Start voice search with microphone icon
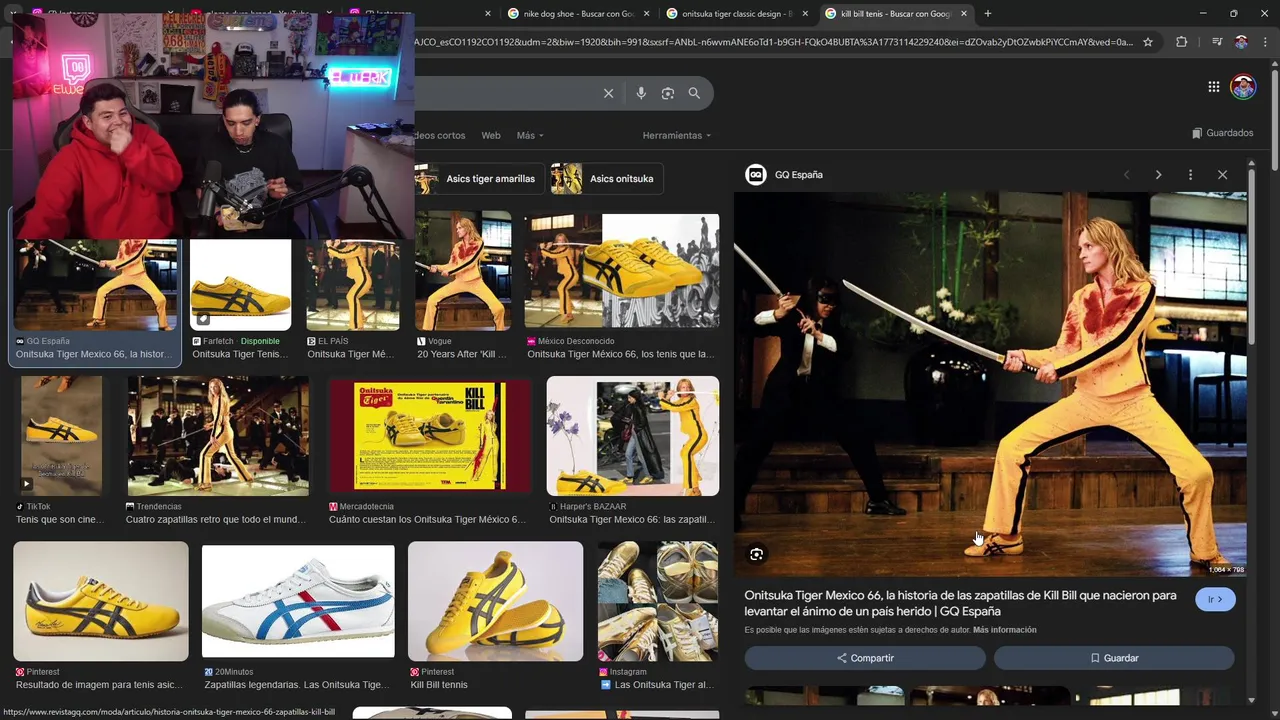1280x720 pixels. click(641, 93)
